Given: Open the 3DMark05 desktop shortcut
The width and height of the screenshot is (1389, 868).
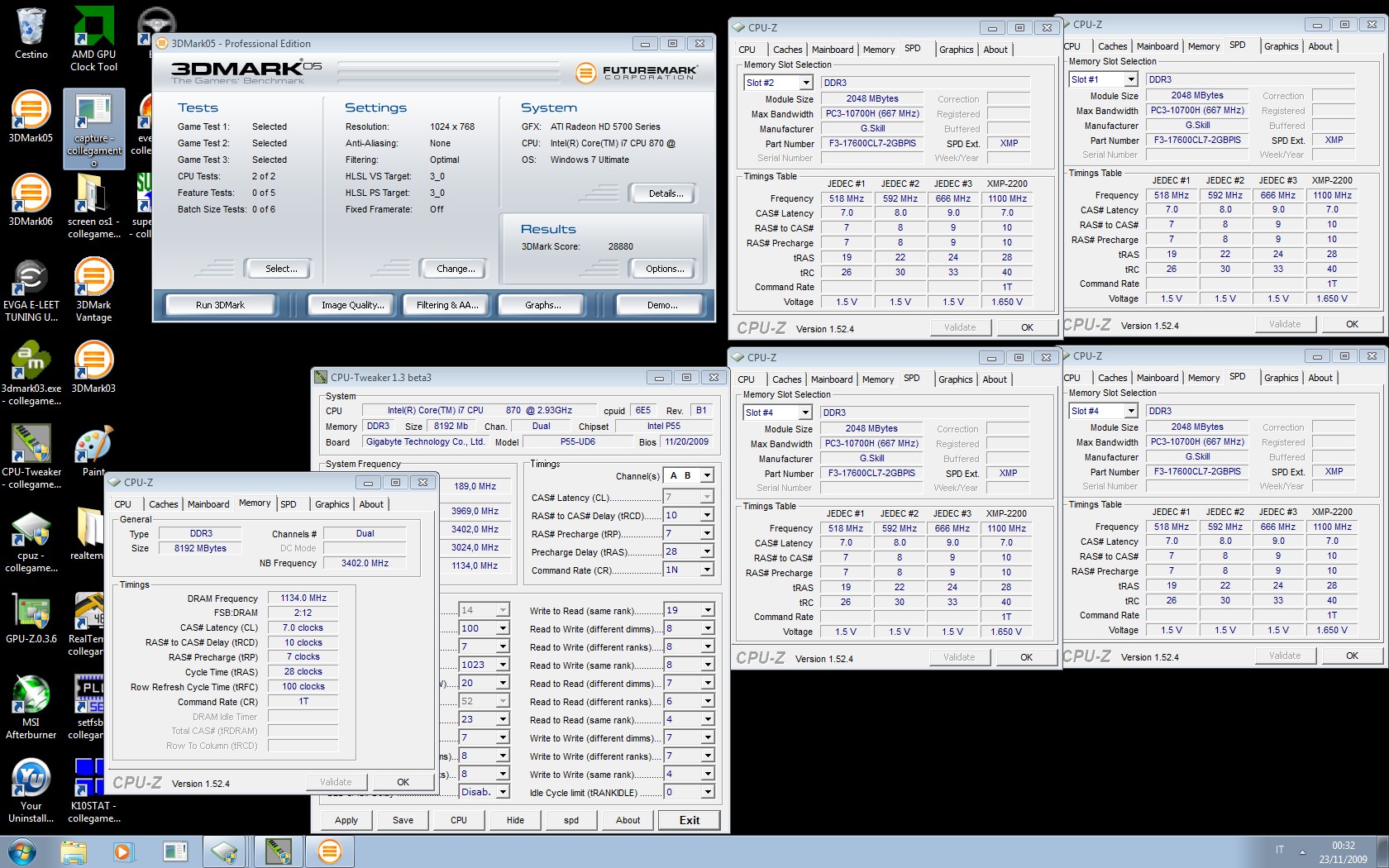Looking at the screenshot, I should [31, 117].
